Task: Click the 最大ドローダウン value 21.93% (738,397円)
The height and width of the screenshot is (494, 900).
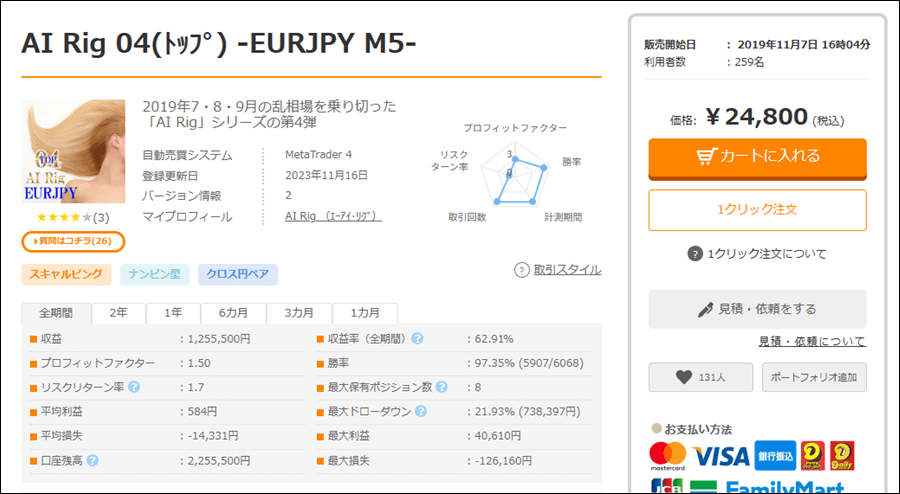Action: (527, 411)
